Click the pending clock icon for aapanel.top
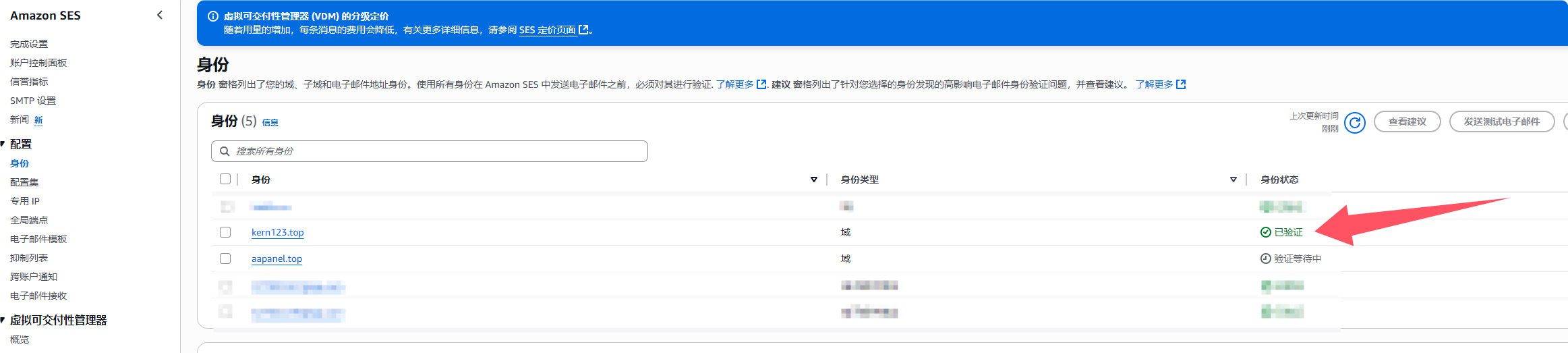Screen dimensions: 1568x353 tap(1266, 259)
